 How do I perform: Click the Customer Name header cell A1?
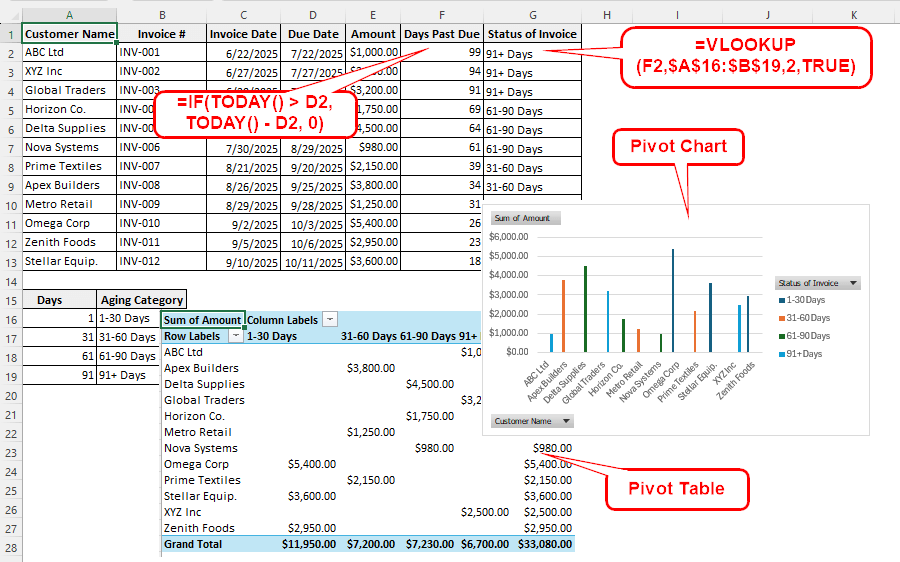[70, 34]
